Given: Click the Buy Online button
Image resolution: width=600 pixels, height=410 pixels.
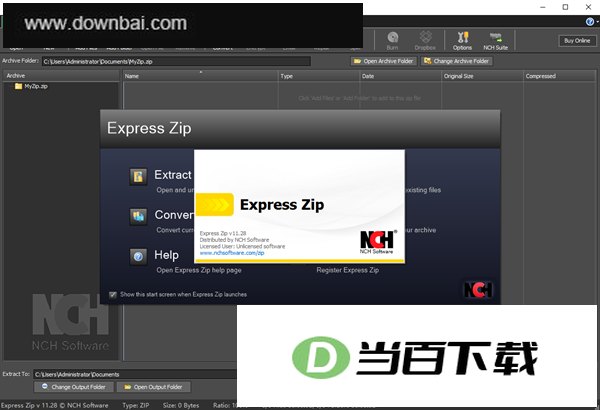Looking at the screenshot, I should [577, 41].
